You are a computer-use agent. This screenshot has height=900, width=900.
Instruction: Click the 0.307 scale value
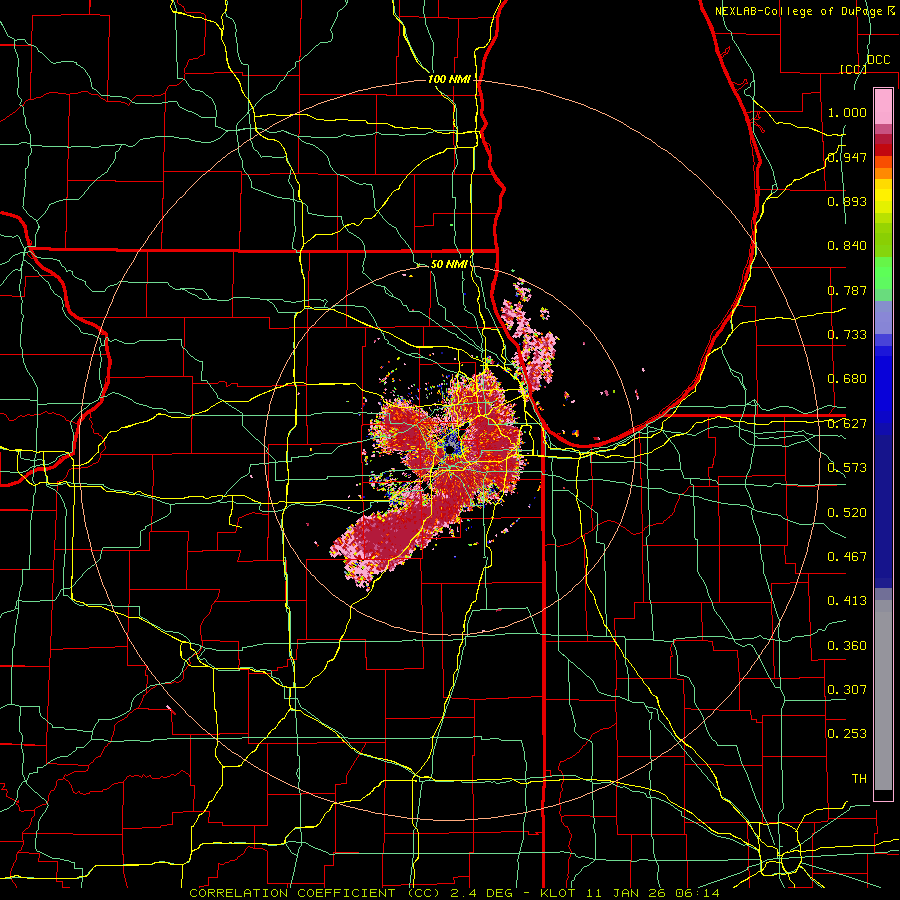(x=847, y=689)
